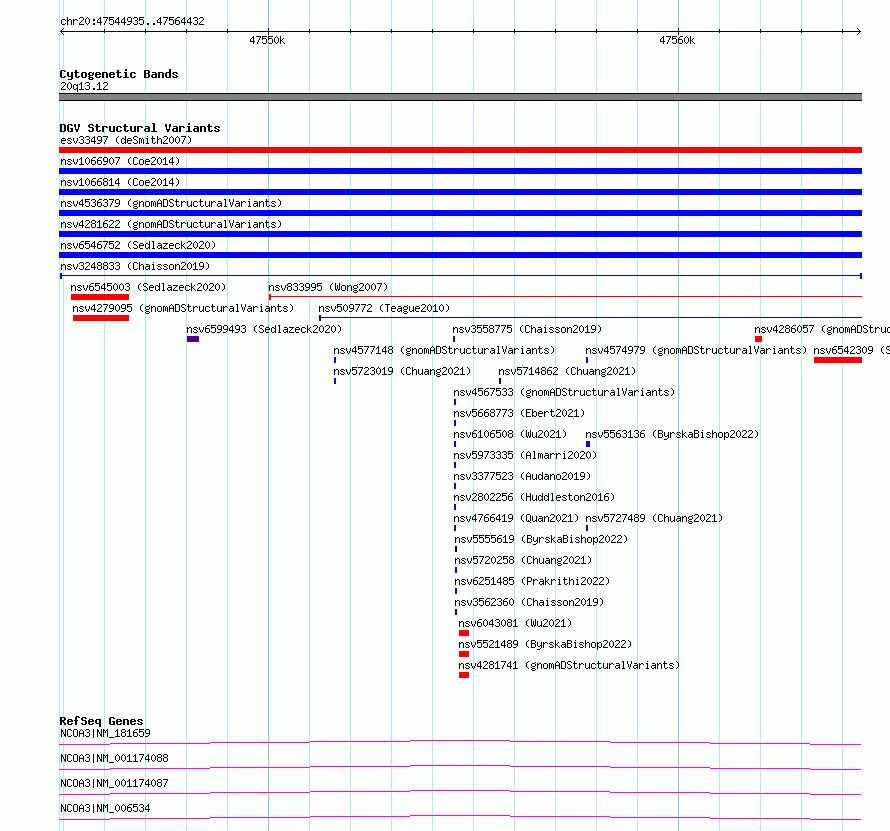Select nsv5563136 (ByrskaBishop2022) label
The image size is (890, 831).
[x=672, y=434]
